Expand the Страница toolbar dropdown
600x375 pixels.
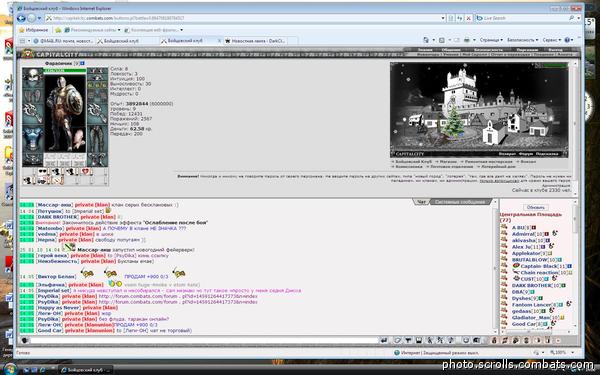coord(491,40)
